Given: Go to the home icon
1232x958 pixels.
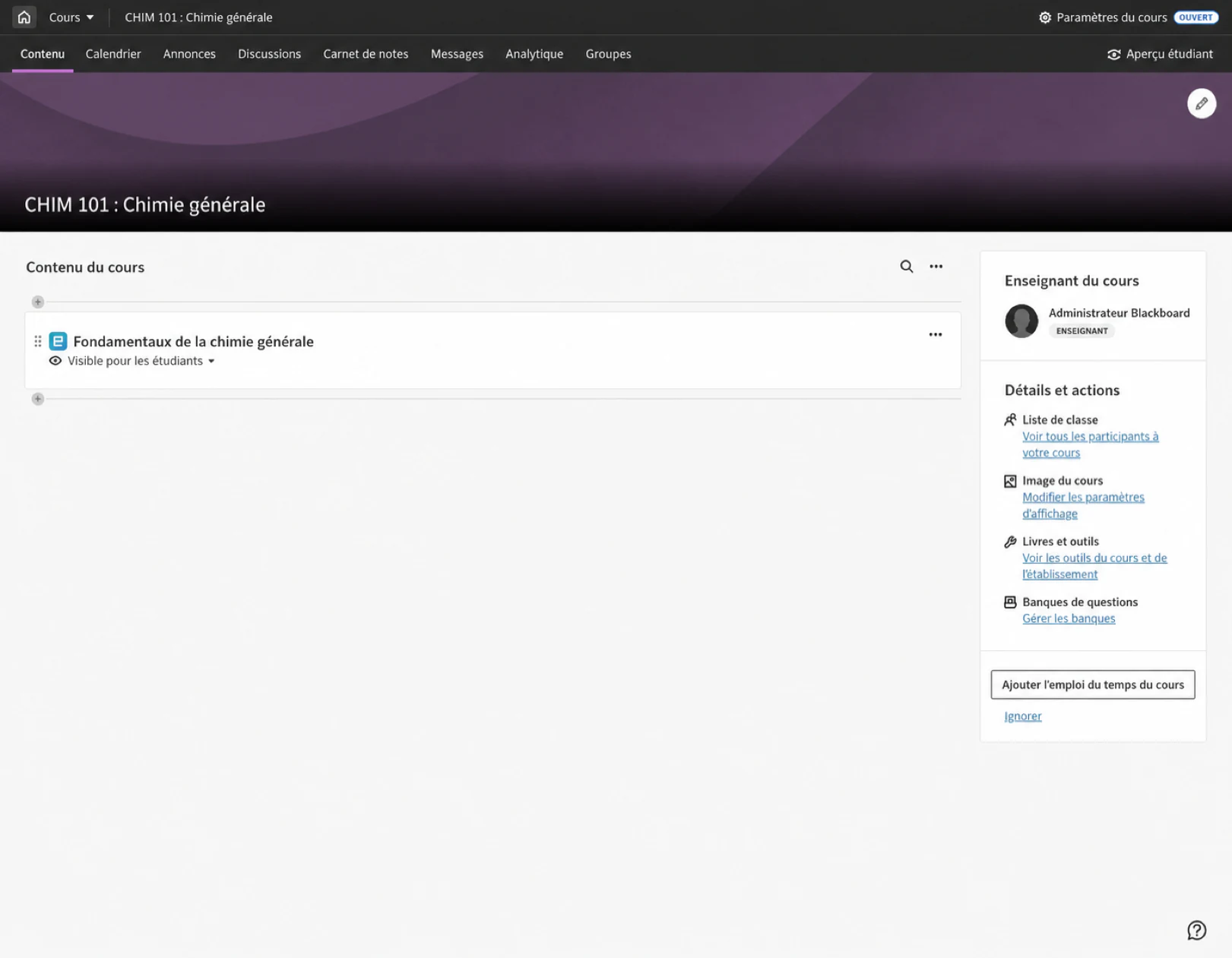Looking at the screenshot, I should 24,17.
